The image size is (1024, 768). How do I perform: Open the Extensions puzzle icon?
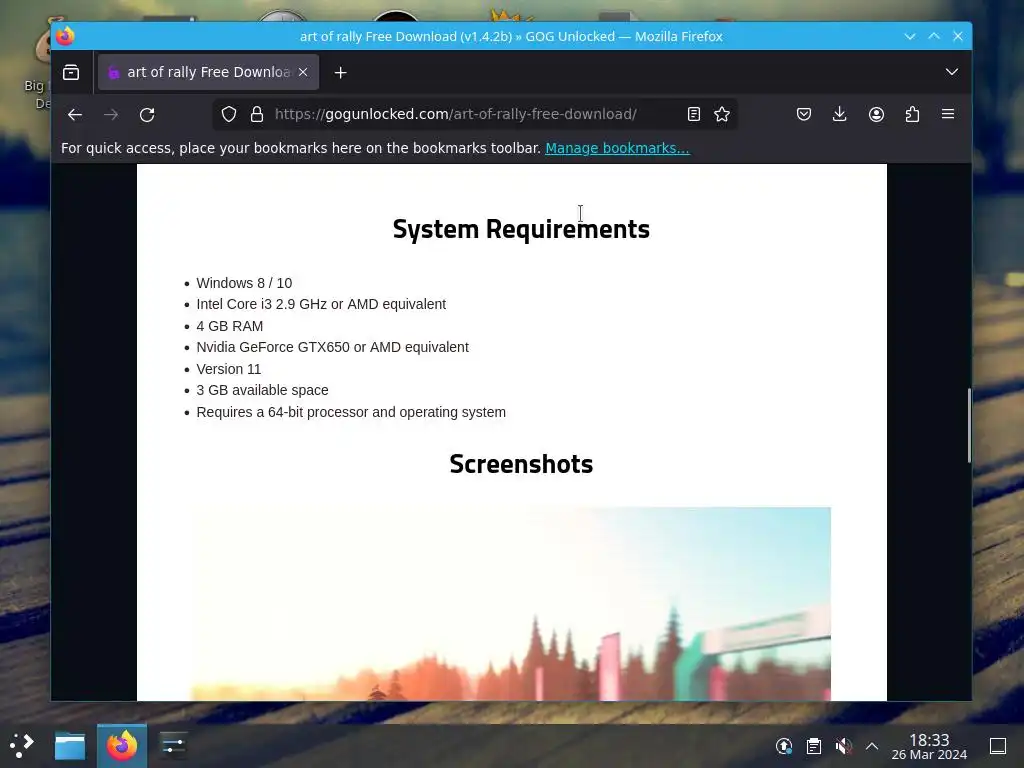pyautogui.click(x=912, y=114)
